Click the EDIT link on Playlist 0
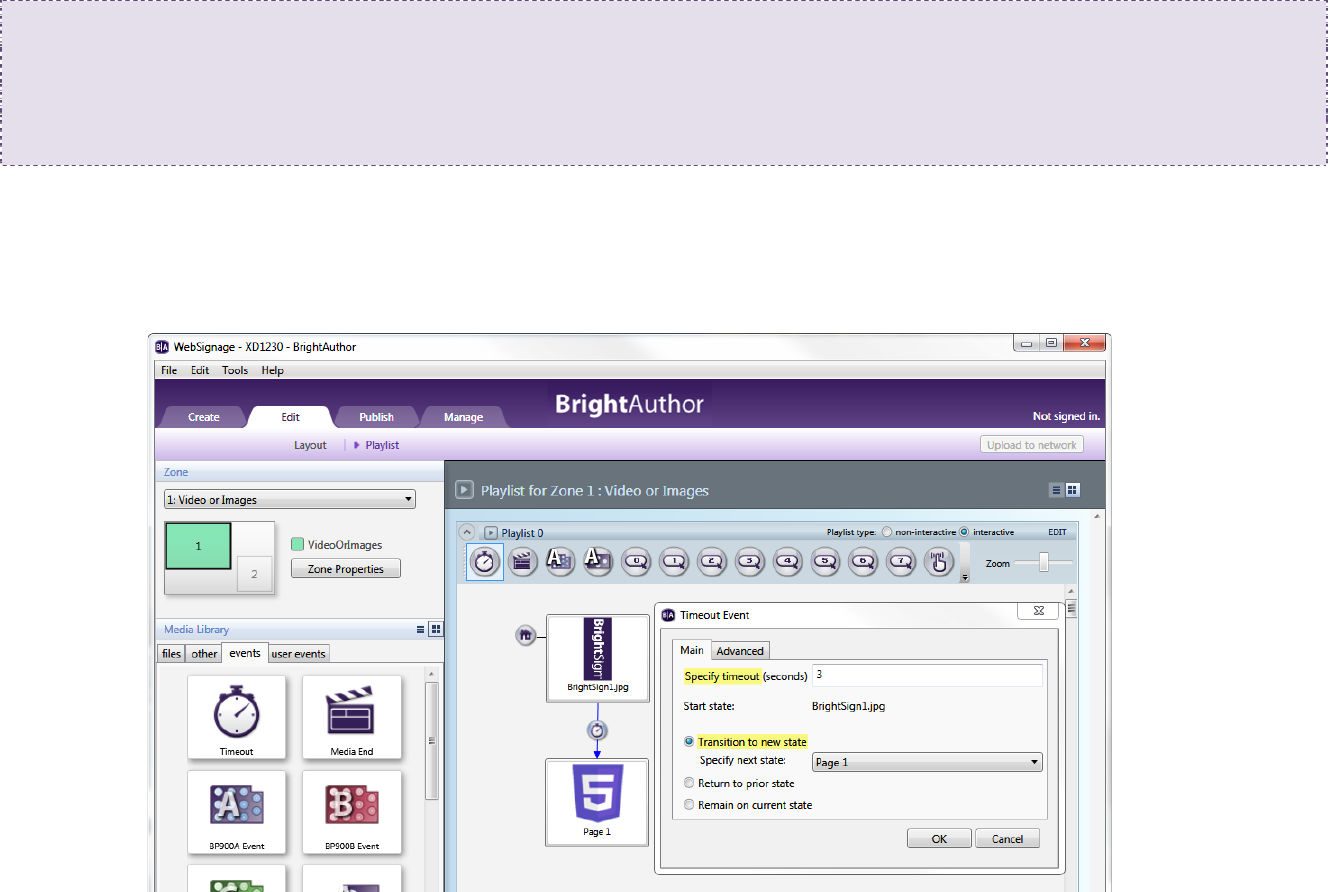Screen dimensions: 1328x892 click(x=1057, y=532)
